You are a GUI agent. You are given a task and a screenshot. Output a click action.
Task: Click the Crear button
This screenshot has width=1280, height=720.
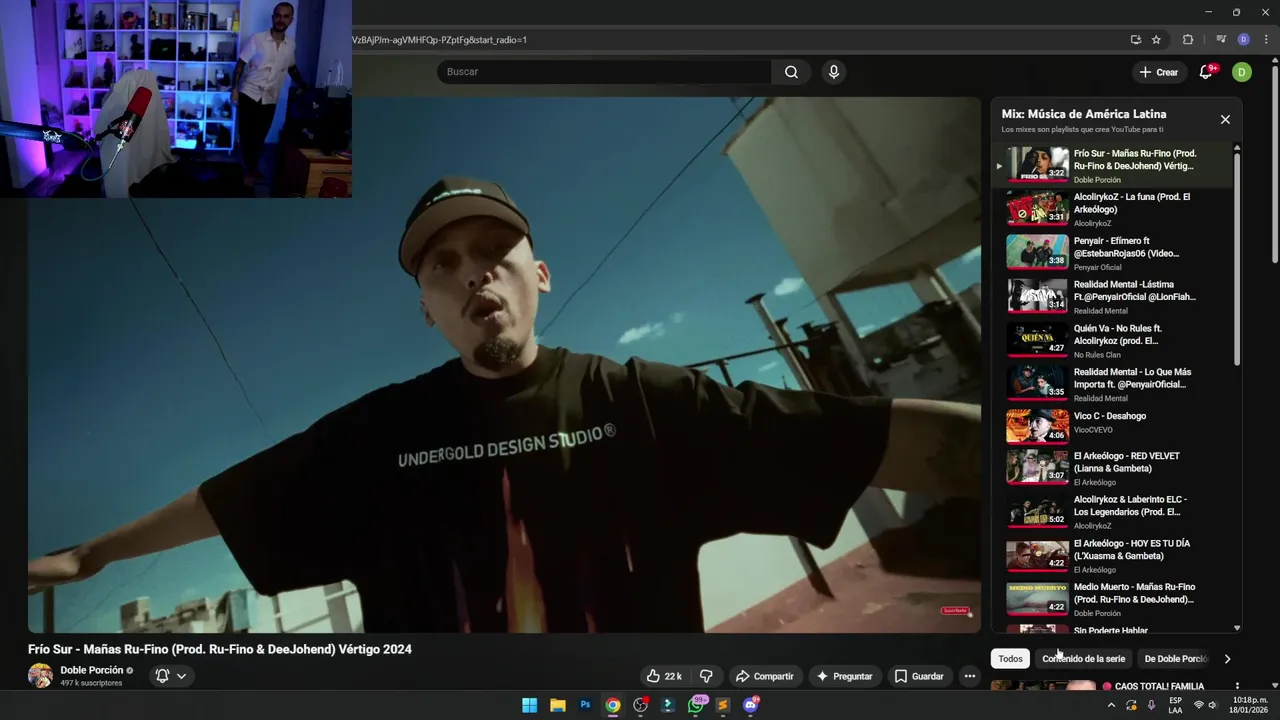coord(1159,72)
